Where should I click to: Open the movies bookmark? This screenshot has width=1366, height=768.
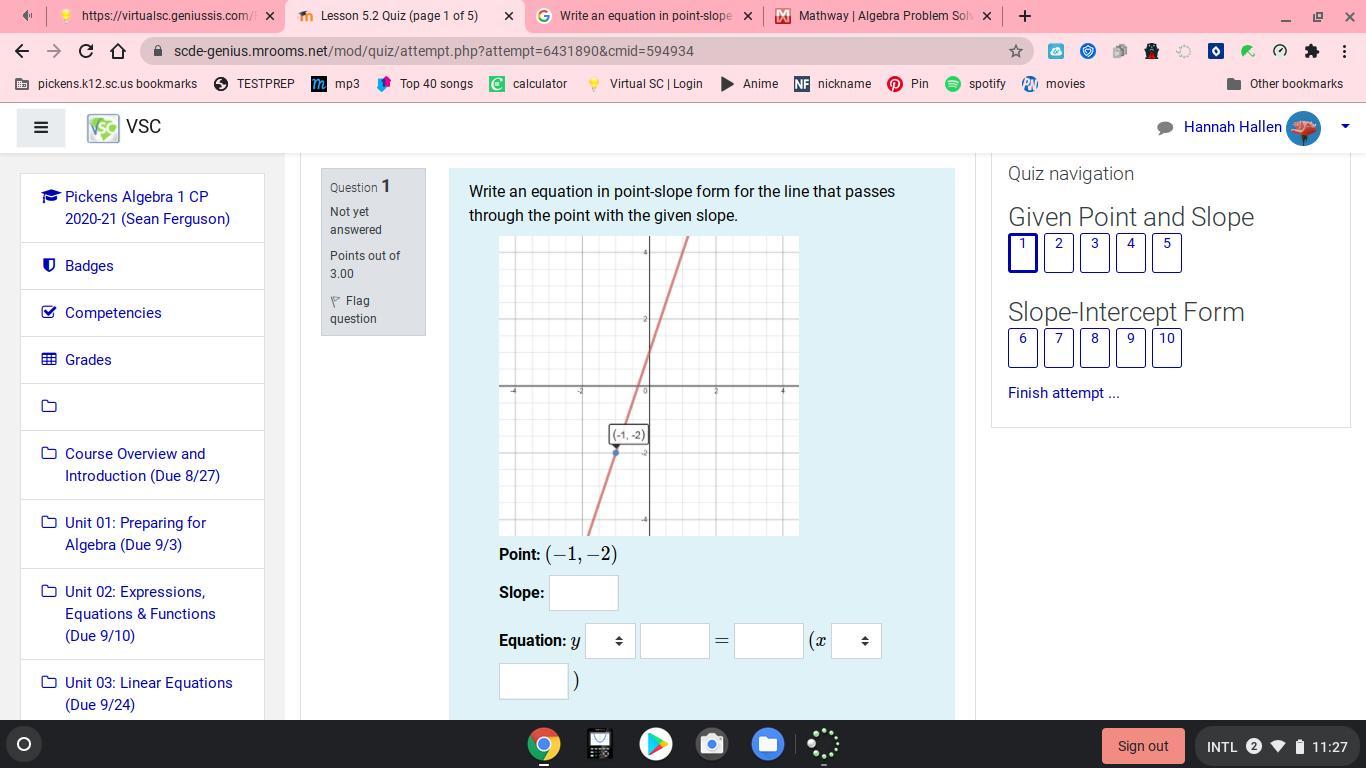coord(1054,84)
